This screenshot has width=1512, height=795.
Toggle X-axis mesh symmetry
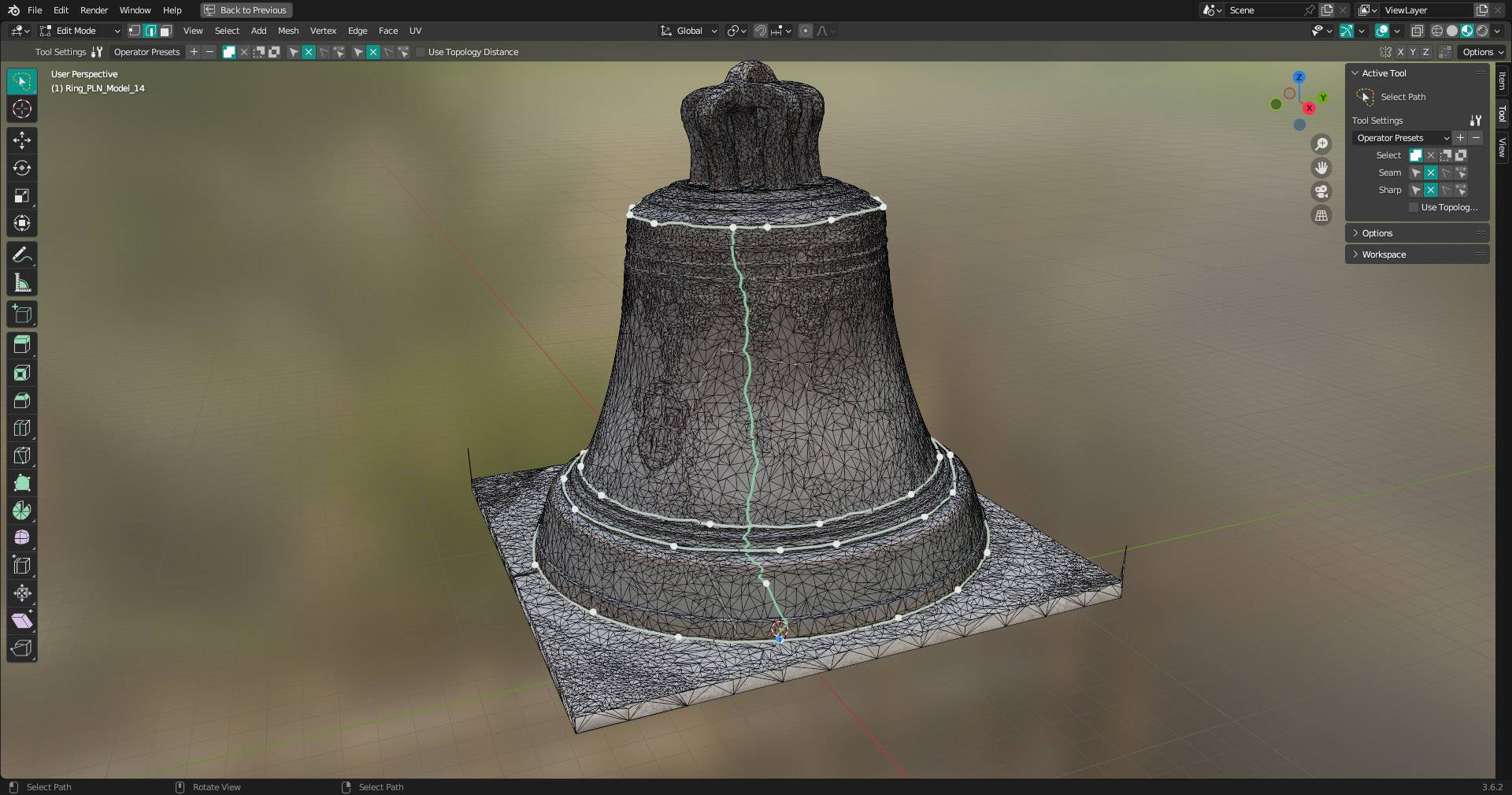[1400, 52]
